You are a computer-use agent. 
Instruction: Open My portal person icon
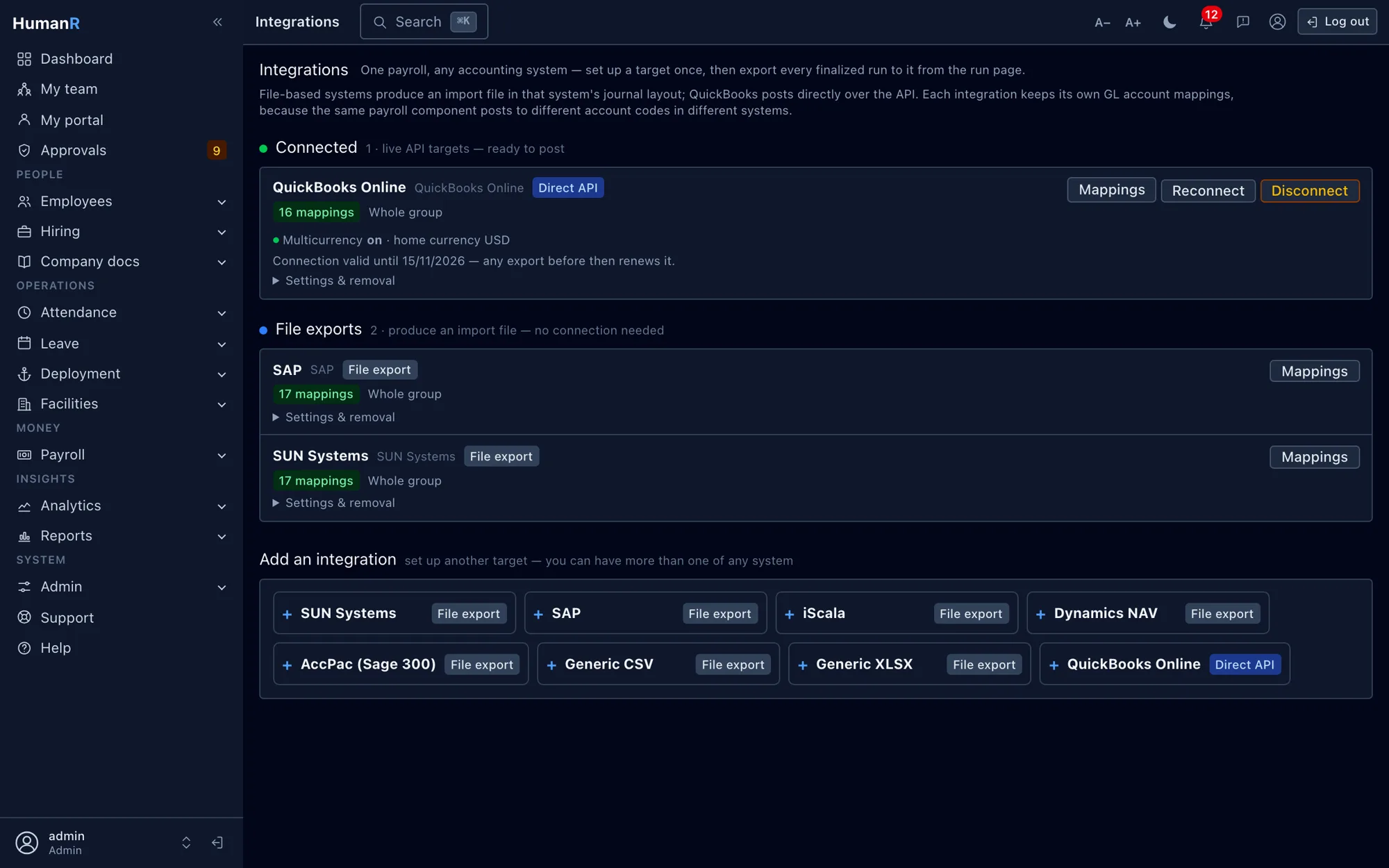24,119
